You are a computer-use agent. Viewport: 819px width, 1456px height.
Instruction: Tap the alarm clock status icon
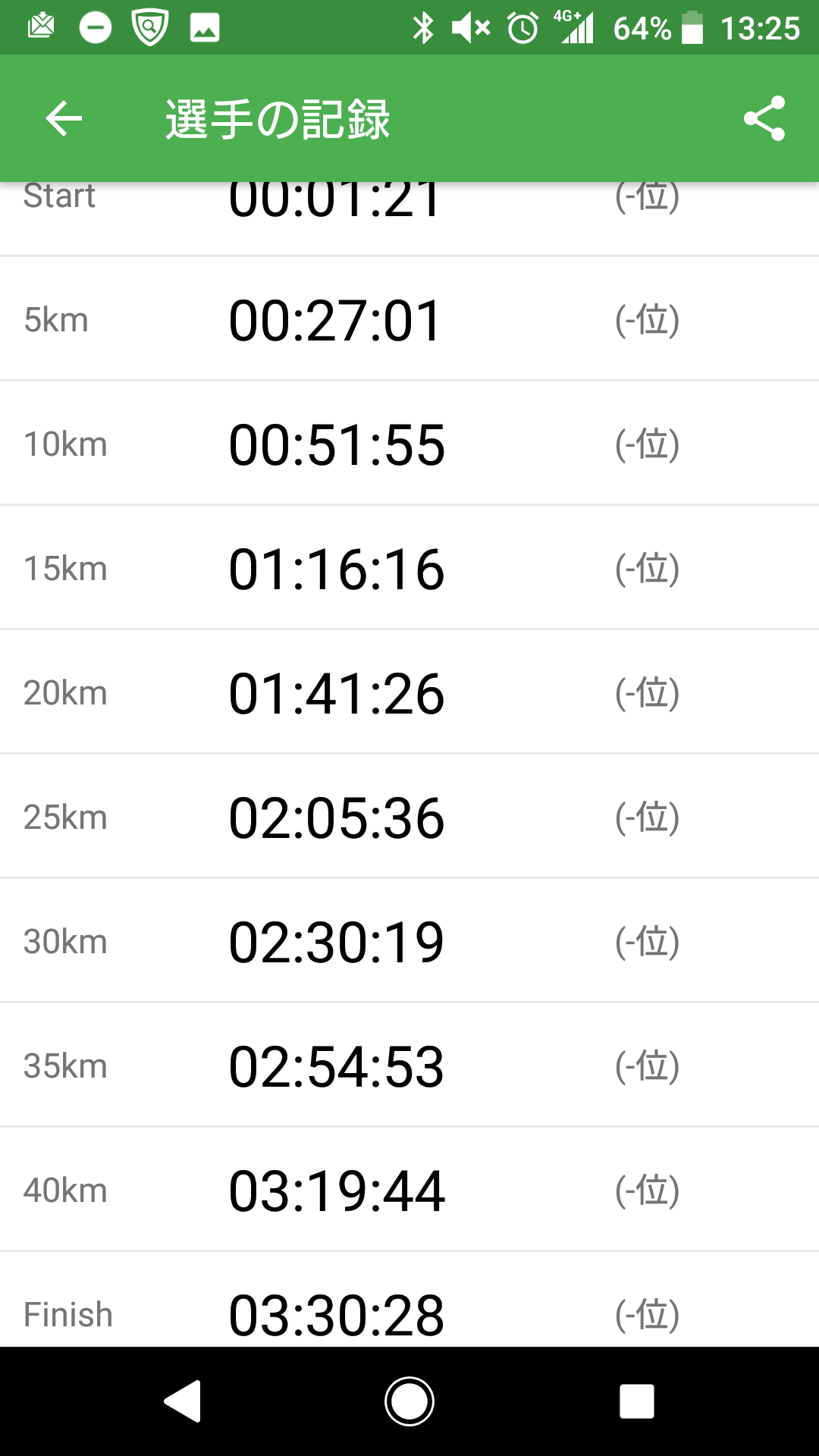tap(522, 29)
